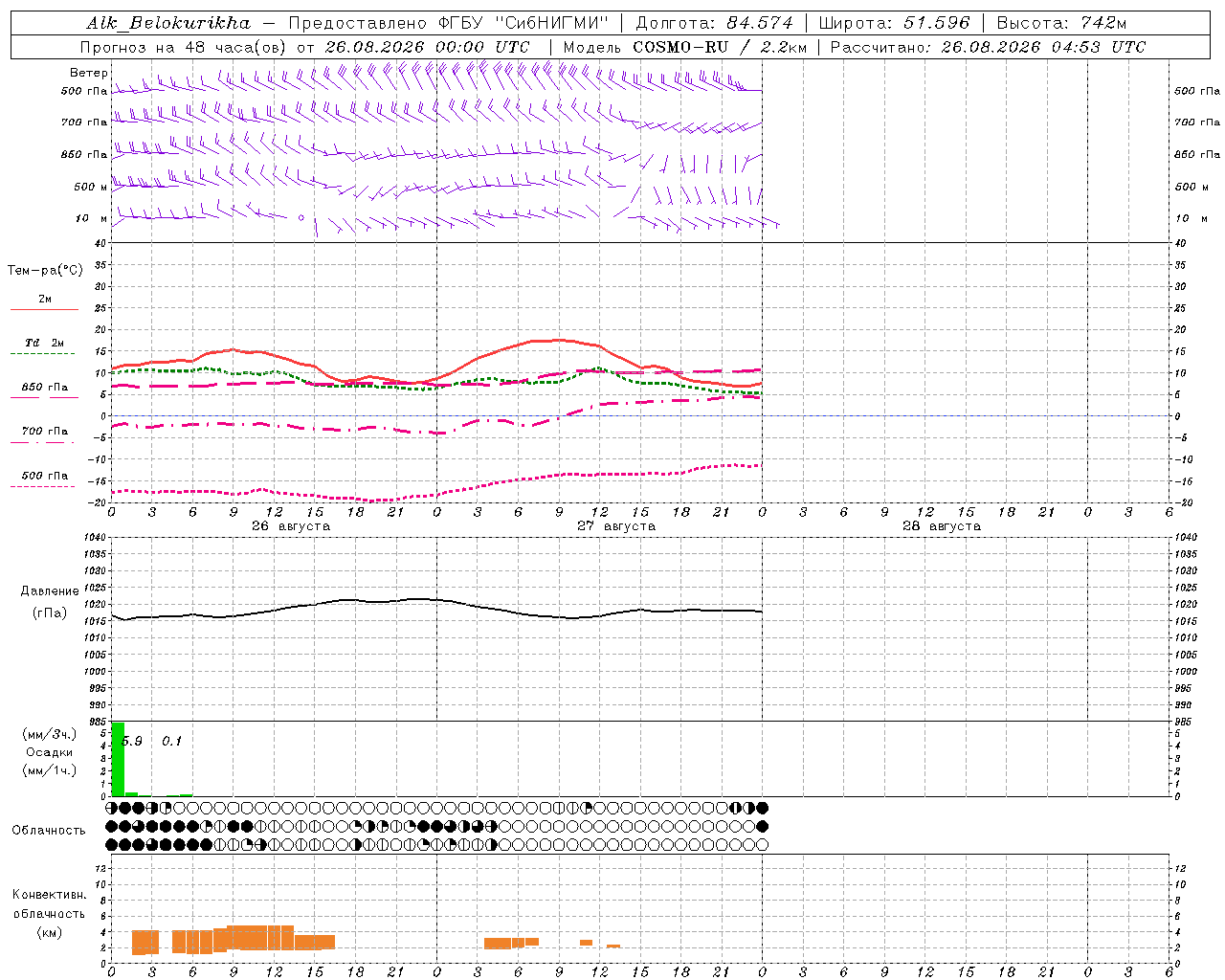Select the 26 августа date label
This screenshot has height=980, width=1225.
291,526
